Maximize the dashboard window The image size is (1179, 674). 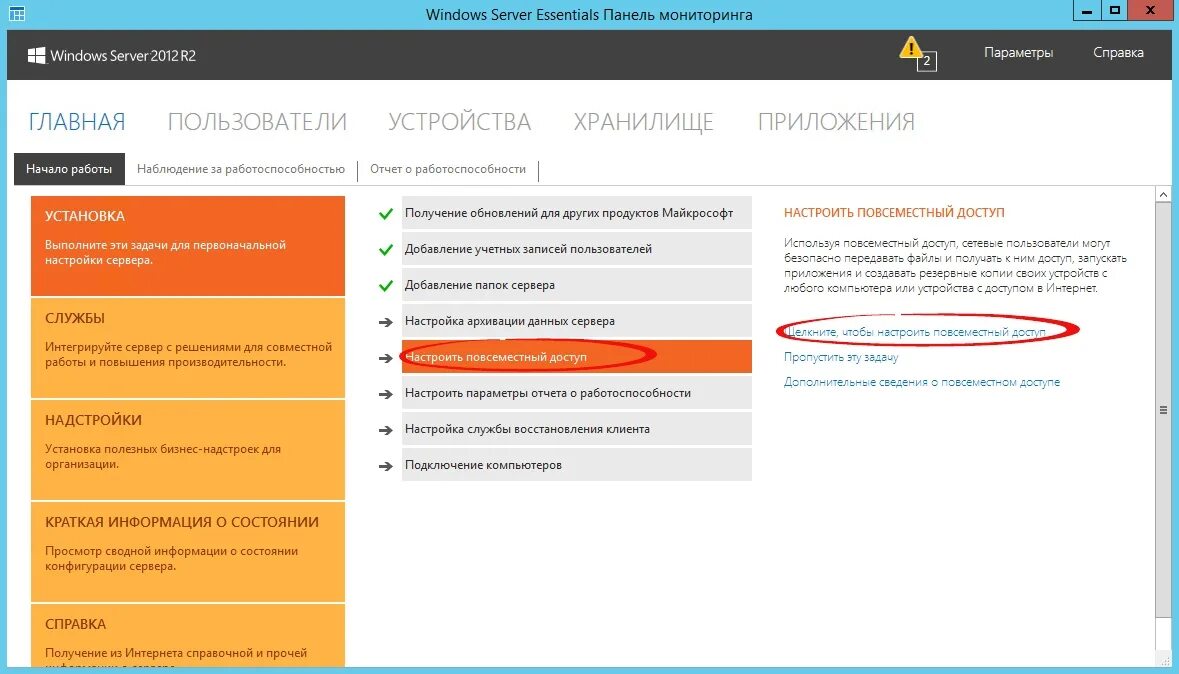click(1114, 11)
